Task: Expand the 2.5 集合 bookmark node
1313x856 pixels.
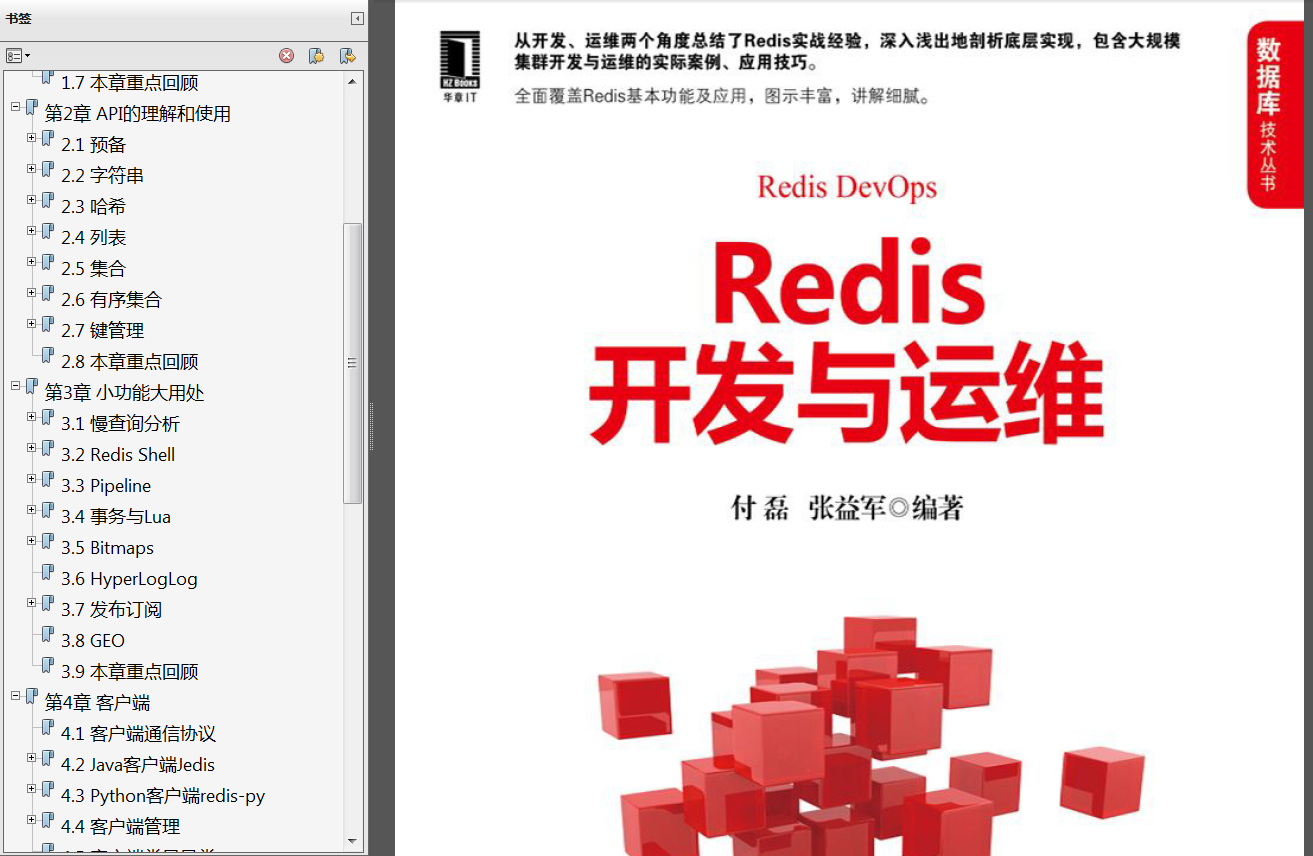Action: pos(31,261)
